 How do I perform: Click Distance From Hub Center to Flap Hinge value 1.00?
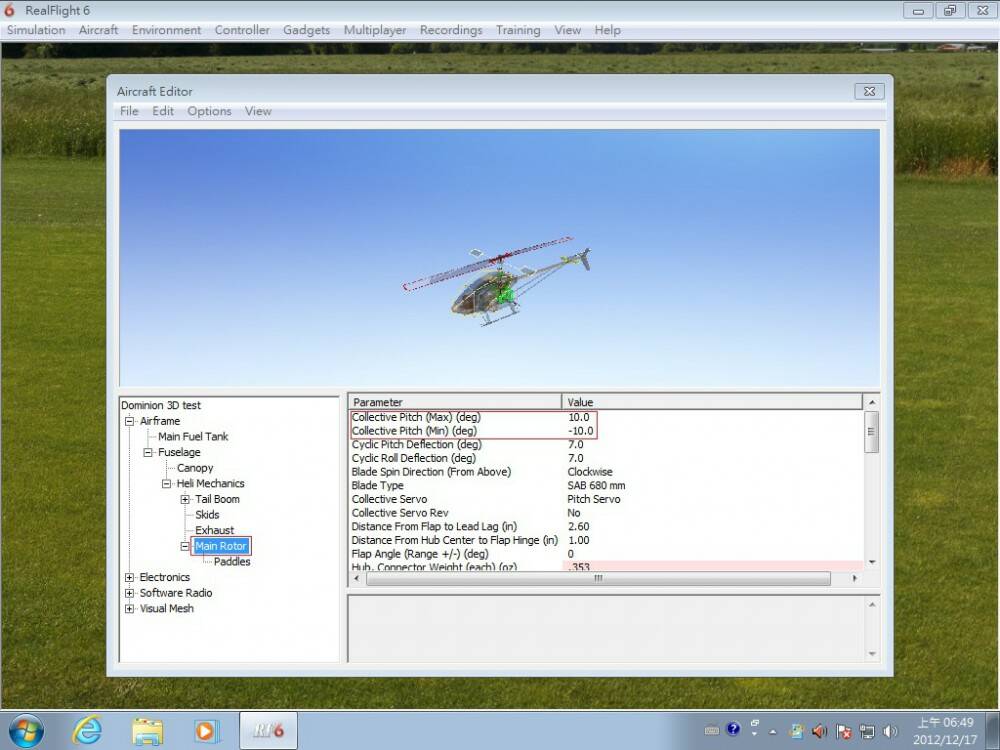pos(578,540)
